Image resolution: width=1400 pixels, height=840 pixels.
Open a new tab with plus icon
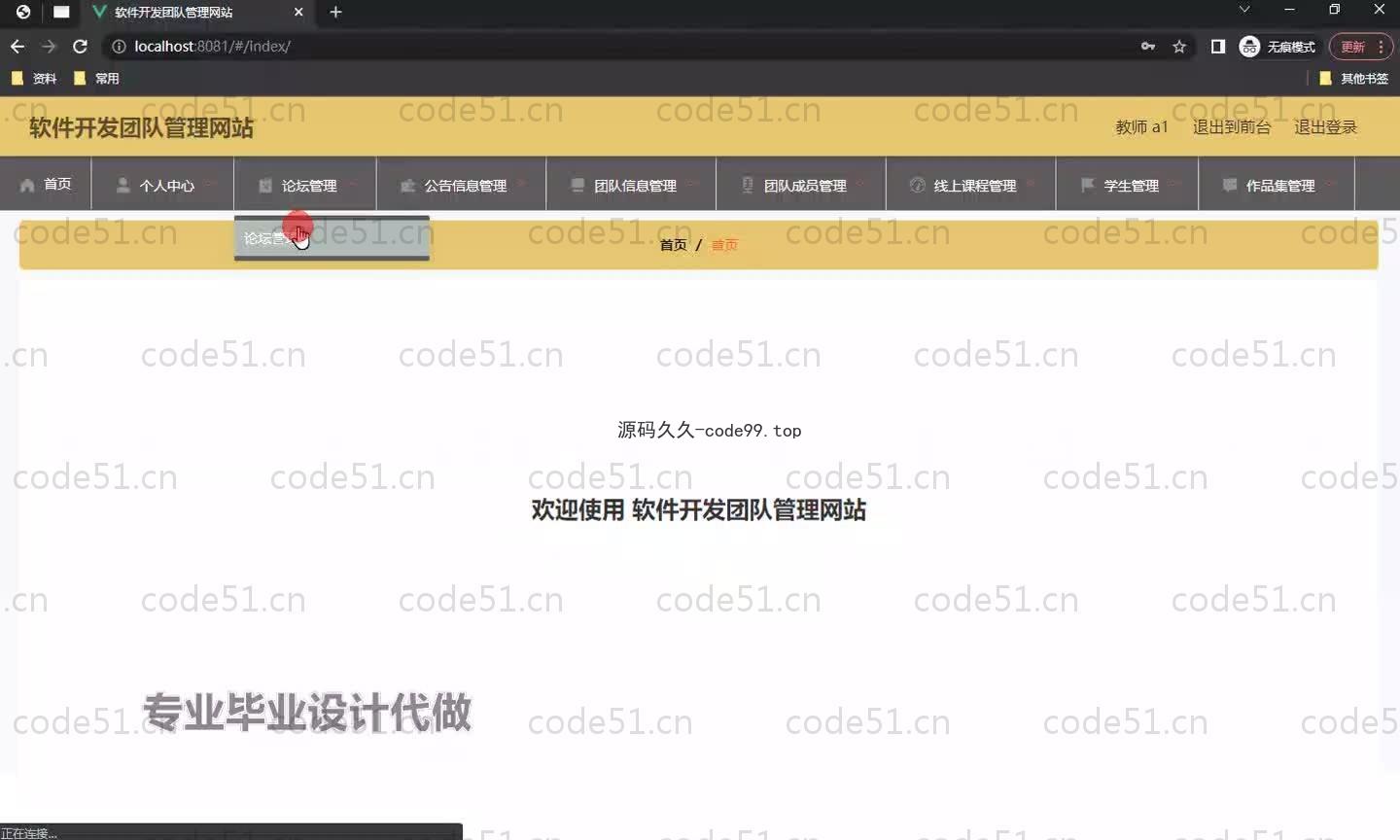point(335,12)
